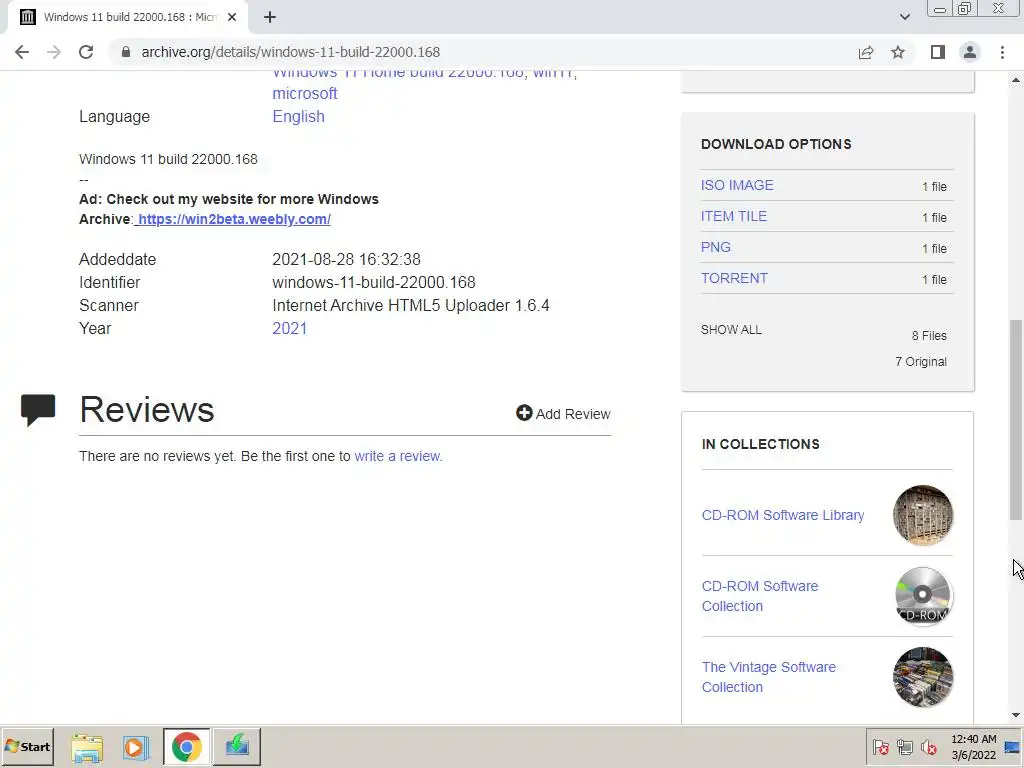Screen dimensions: 1024x768
Task: Click the network tray icon
Action: 904,747
